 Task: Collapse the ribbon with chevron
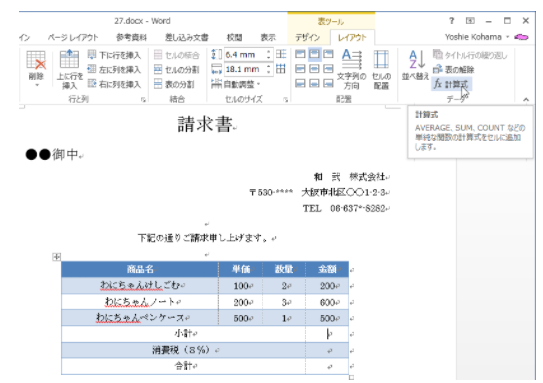pos(526,100)
